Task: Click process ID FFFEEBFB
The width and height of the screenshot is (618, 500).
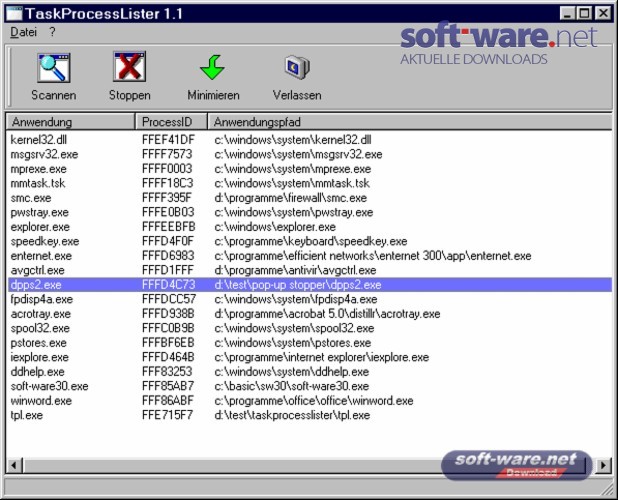Action: (168, 227)
